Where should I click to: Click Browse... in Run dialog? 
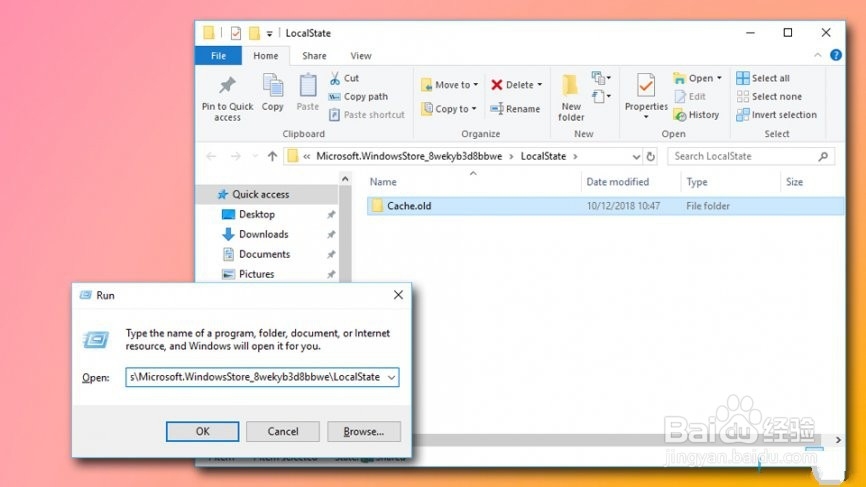363,431
